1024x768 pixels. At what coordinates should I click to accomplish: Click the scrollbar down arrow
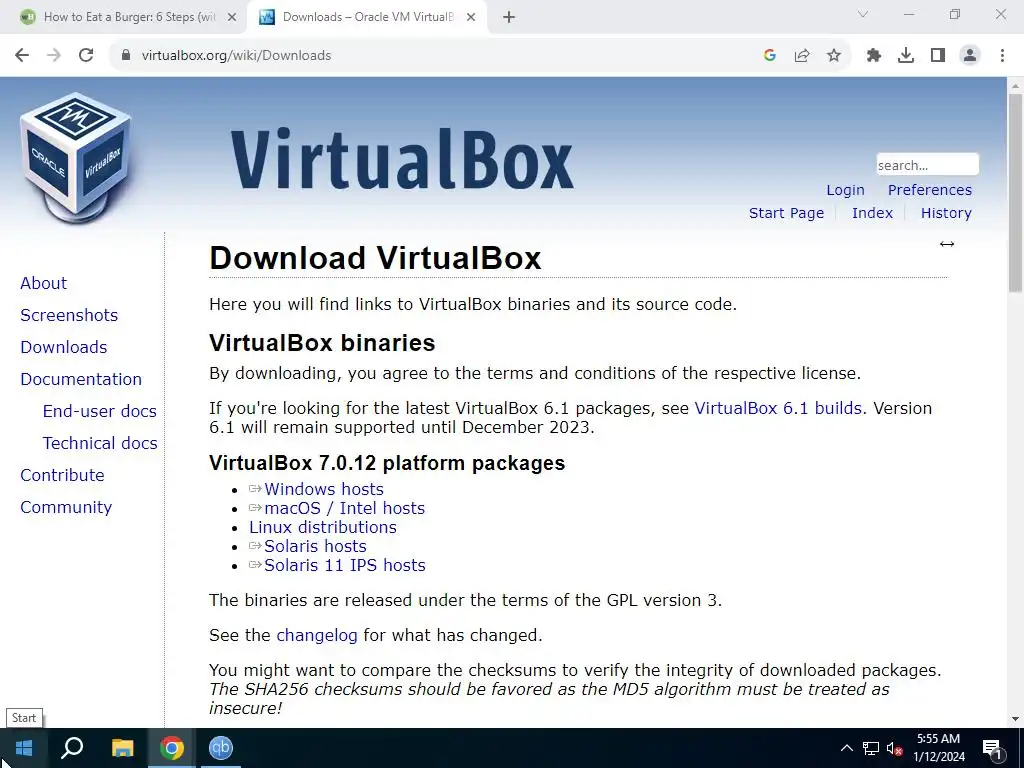click(1015, 719)
